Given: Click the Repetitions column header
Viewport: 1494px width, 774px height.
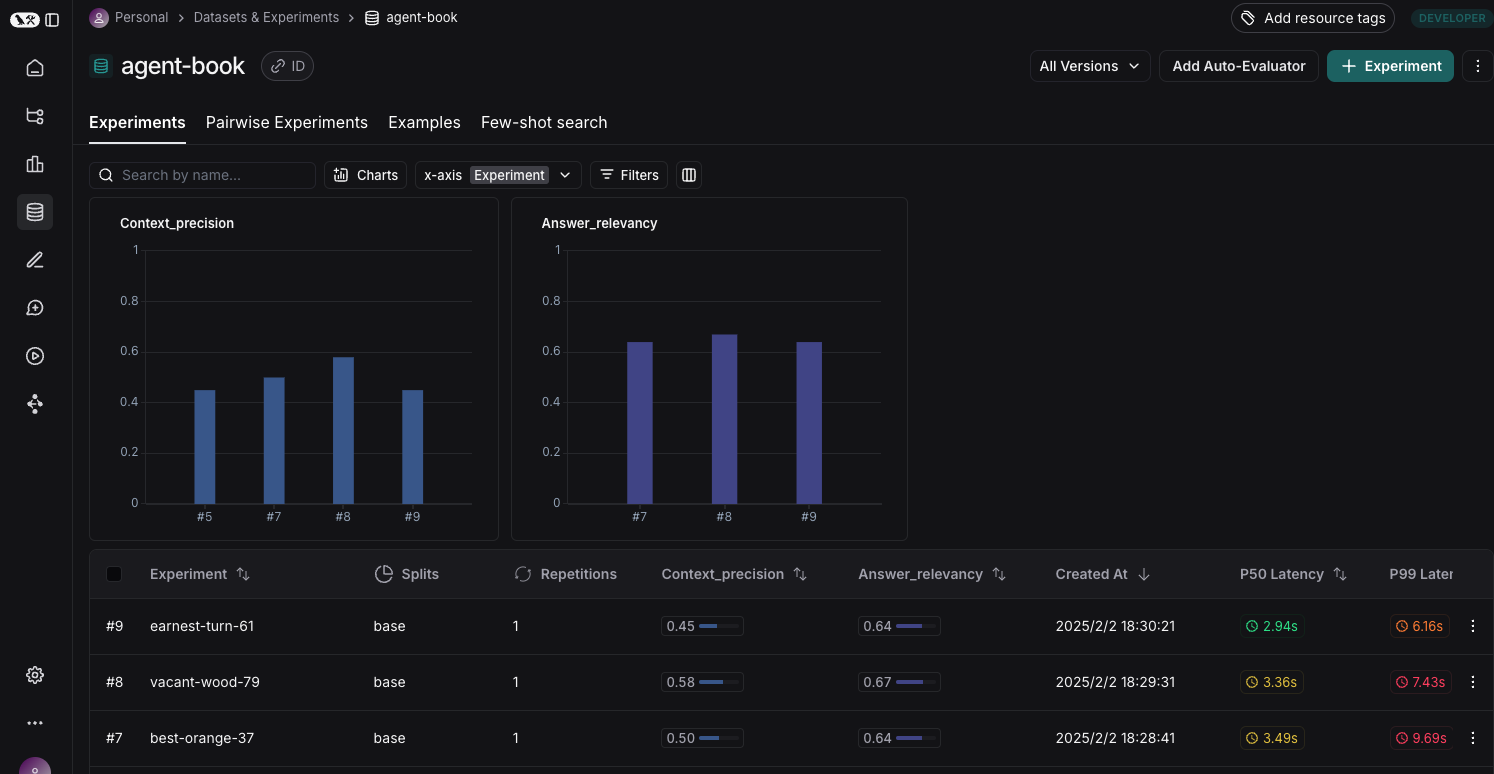Looking at the screenshot, I should coord(565,574).
